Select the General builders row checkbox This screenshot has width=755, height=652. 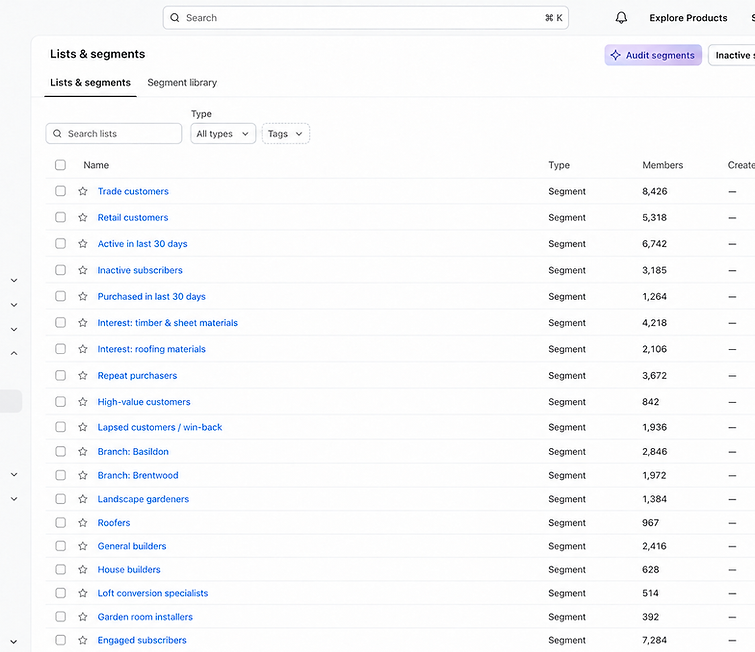(60, 546)
